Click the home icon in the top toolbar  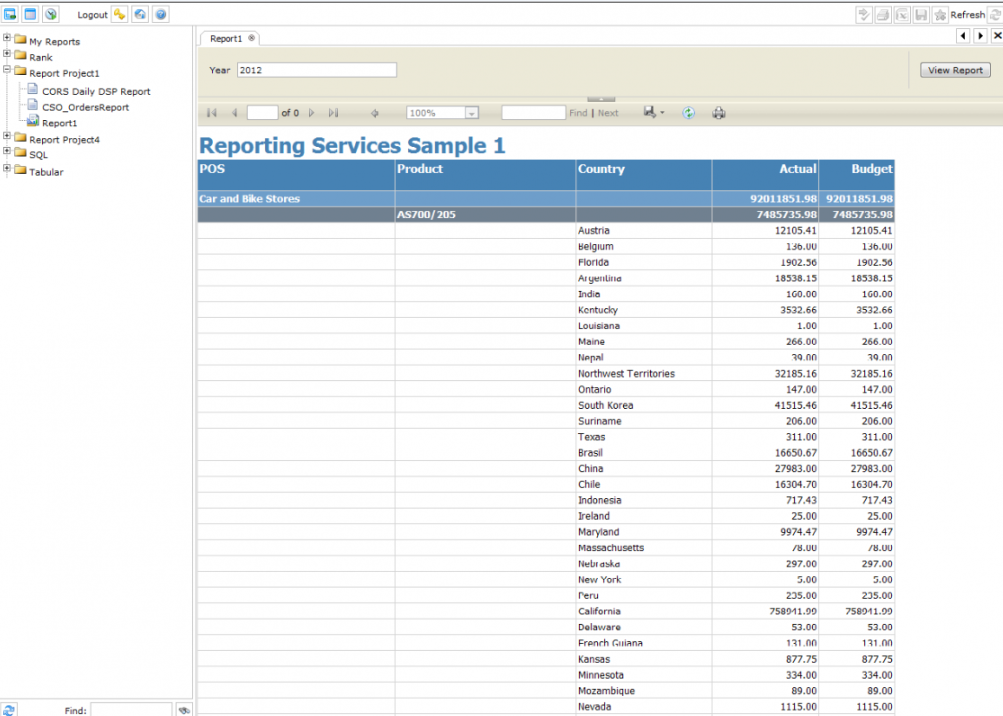(x=140, y=14)
